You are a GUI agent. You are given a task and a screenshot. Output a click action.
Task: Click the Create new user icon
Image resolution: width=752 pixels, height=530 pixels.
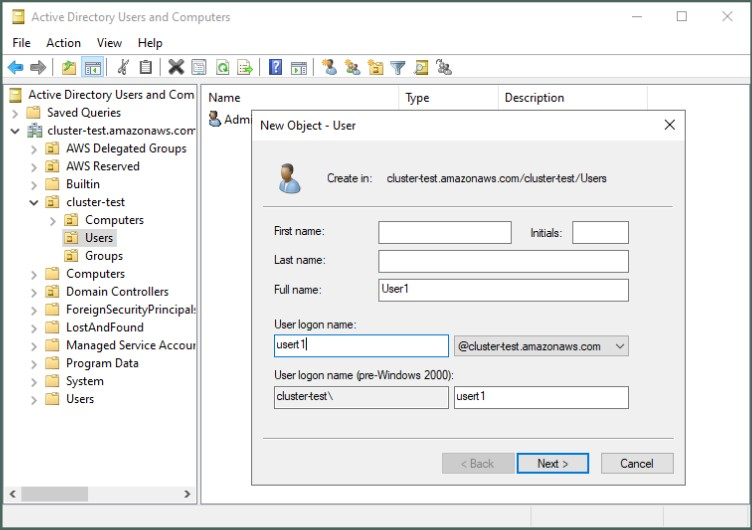329,67
